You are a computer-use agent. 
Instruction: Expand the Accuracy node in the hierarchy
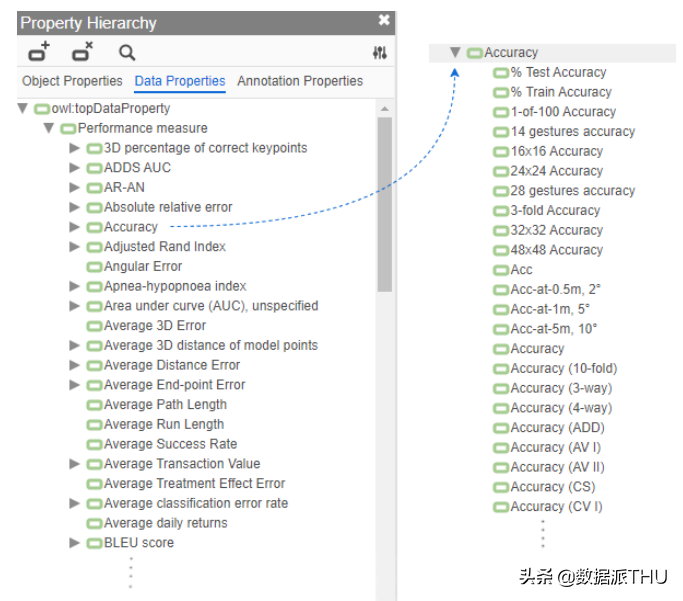point(75,227)
